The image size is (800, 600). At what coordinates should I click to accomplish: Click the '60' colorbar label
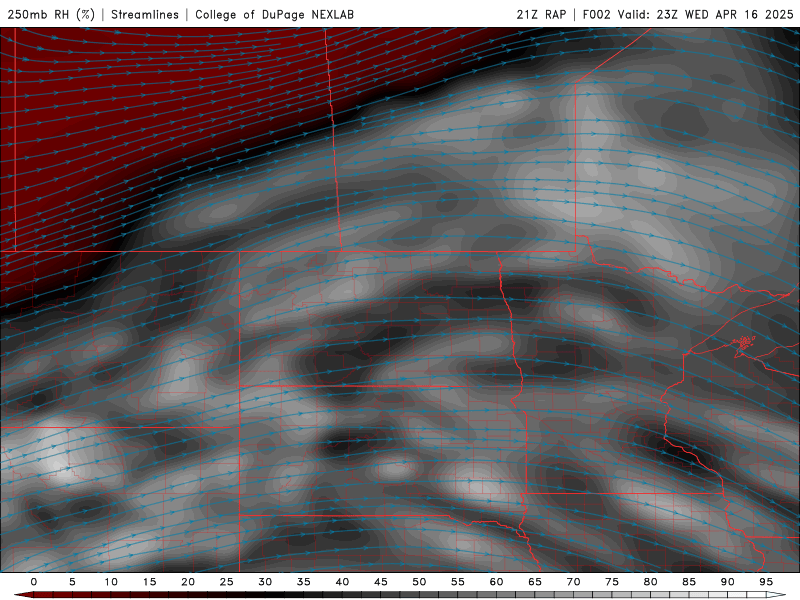click(496, 582)
